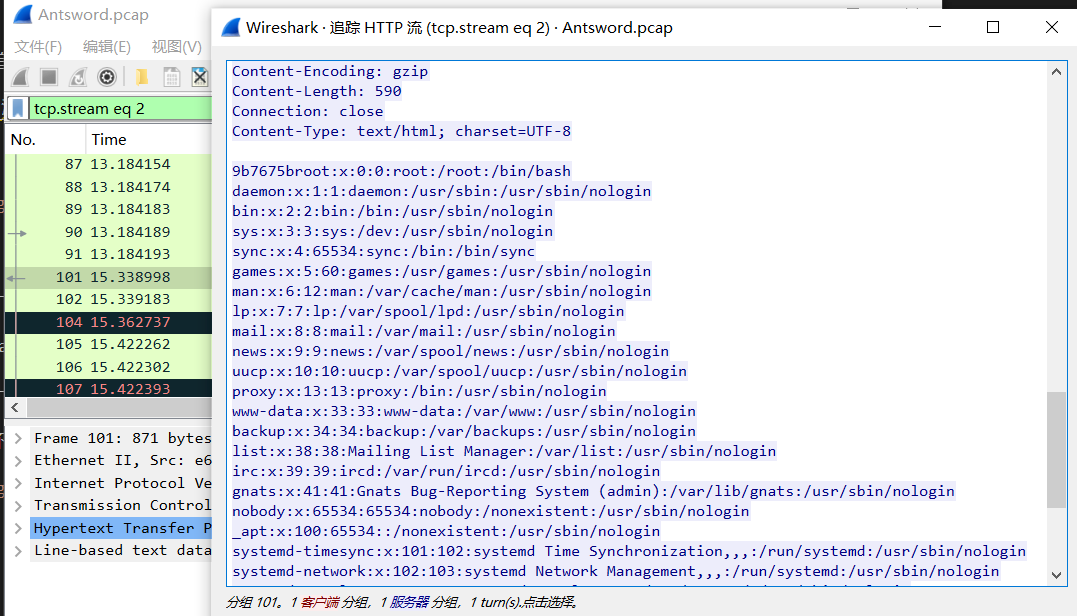
Task: Click the stream content vertical scrollbar thumb
Action: click(1056, 450)
